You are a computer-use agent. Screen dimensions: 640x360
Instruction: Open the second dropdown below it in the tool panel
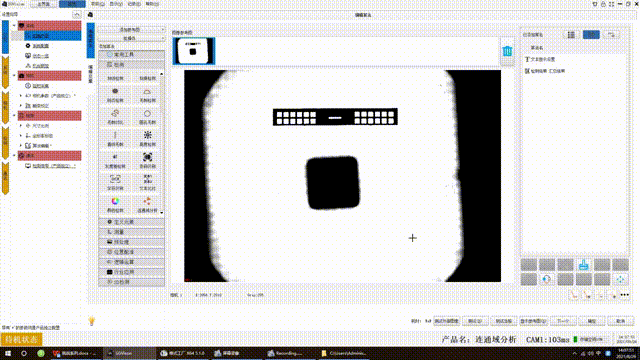tap(131, 38)
